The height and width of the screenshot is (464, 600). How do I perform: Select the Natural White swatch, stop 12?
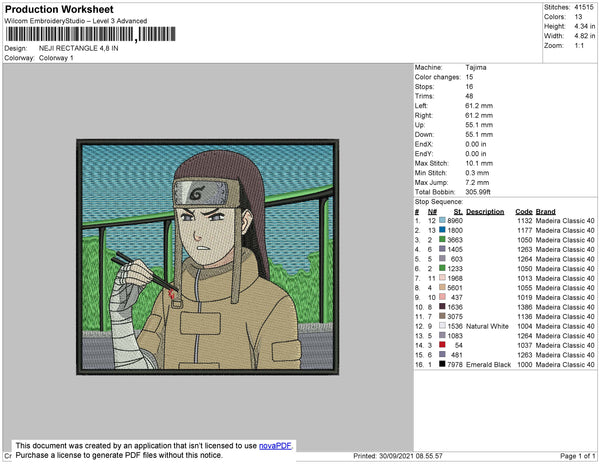442,326
